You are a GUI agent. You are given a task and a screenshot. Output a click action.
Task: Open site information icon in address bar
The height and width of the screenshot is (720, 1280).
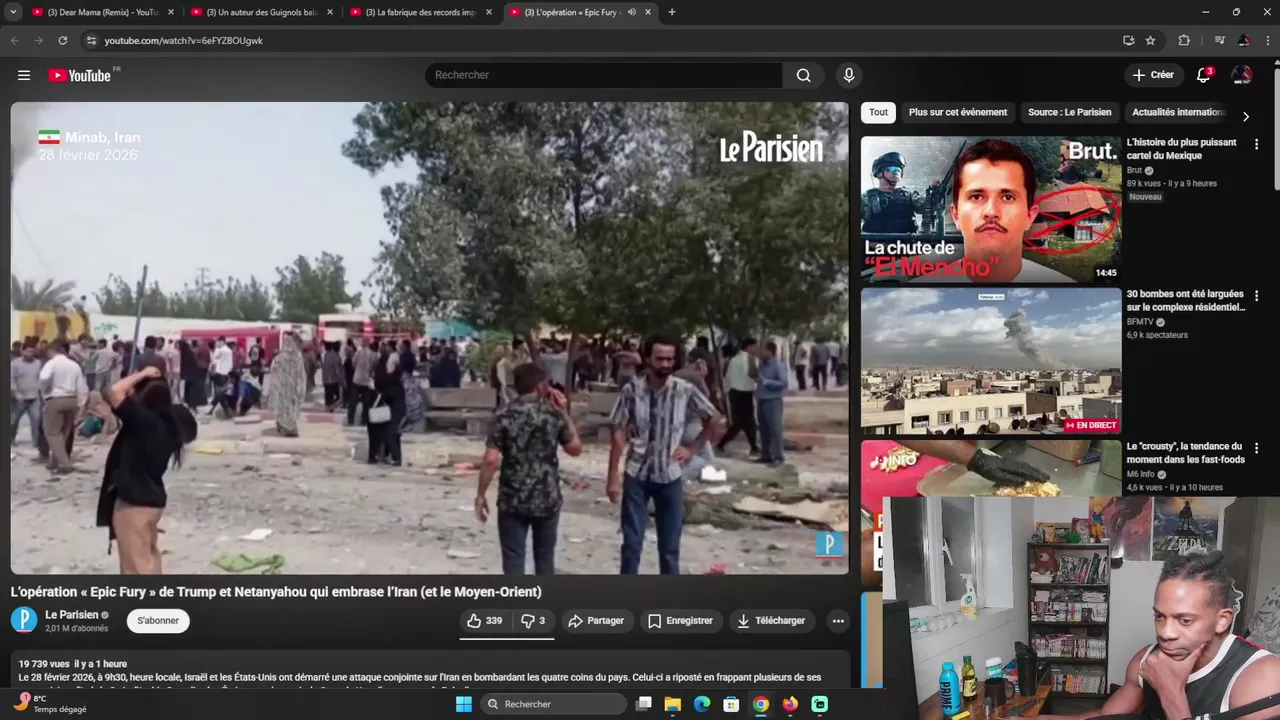click(x=91, y=41)
